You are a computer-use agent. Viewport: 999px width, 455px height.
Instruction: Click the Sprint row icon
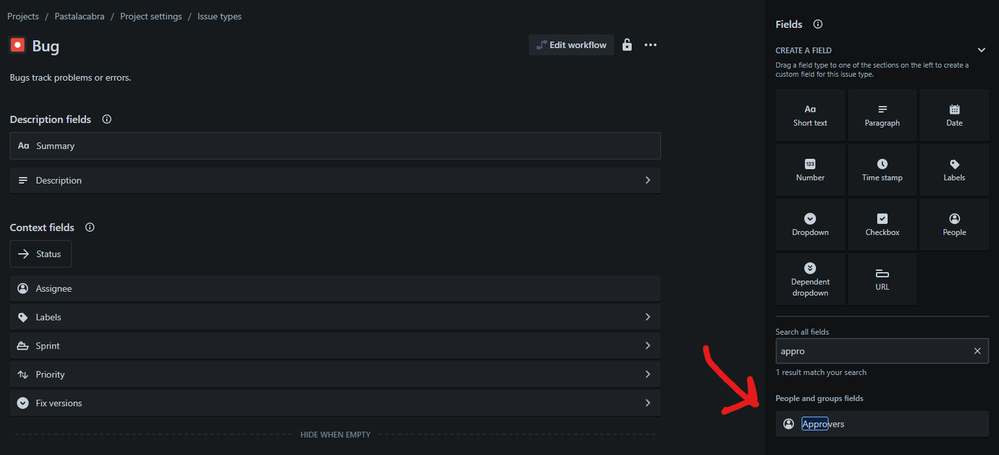[23, 346]
